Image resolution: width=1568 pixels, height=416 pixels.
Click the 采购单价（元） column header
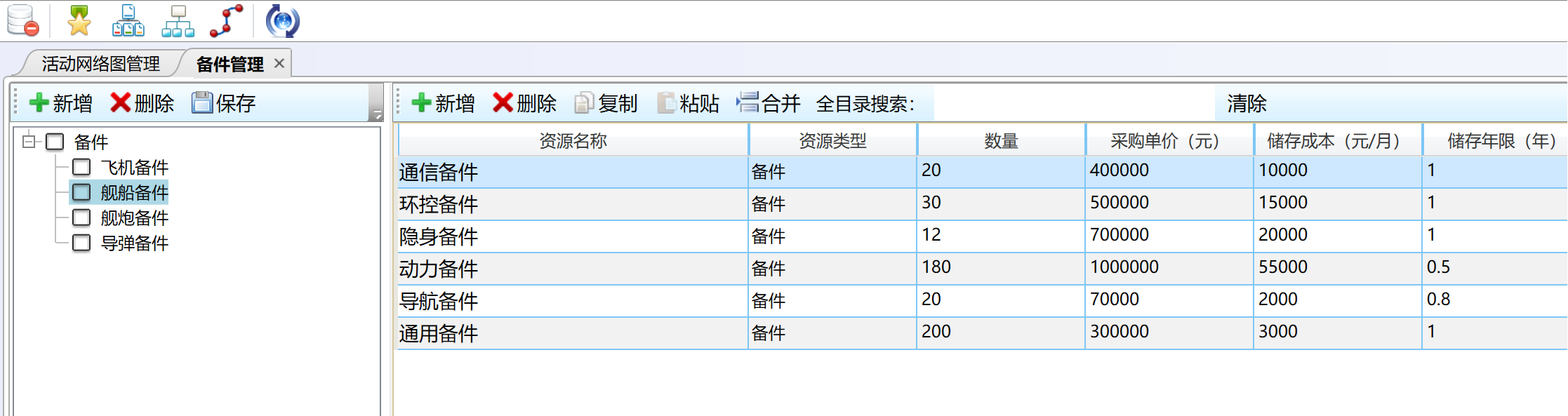tap(1169, 140)
